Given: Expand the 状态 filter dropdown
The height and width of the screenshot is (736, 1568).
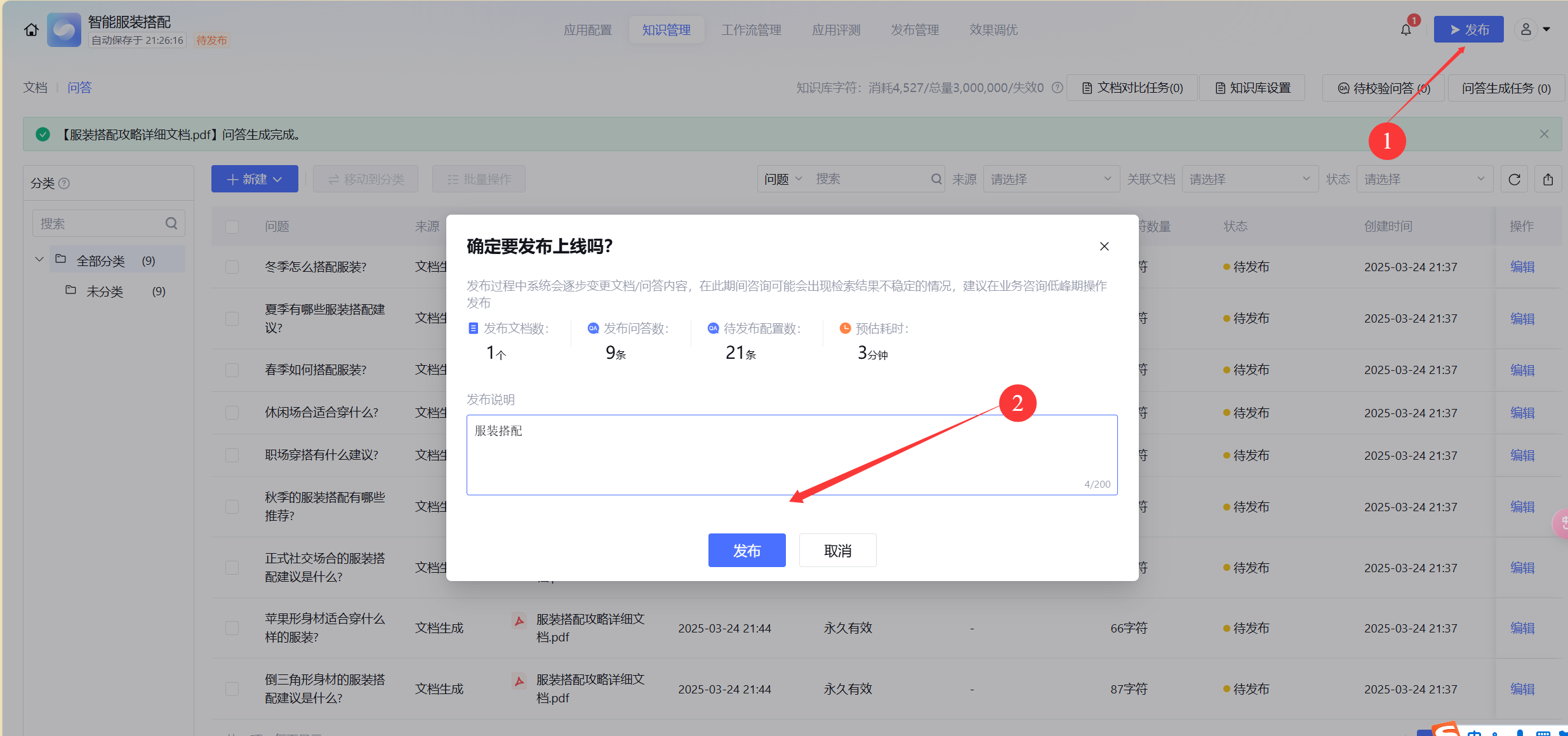Looking at the screenshot, I should pyautogui.click(x=1423, y=180).
